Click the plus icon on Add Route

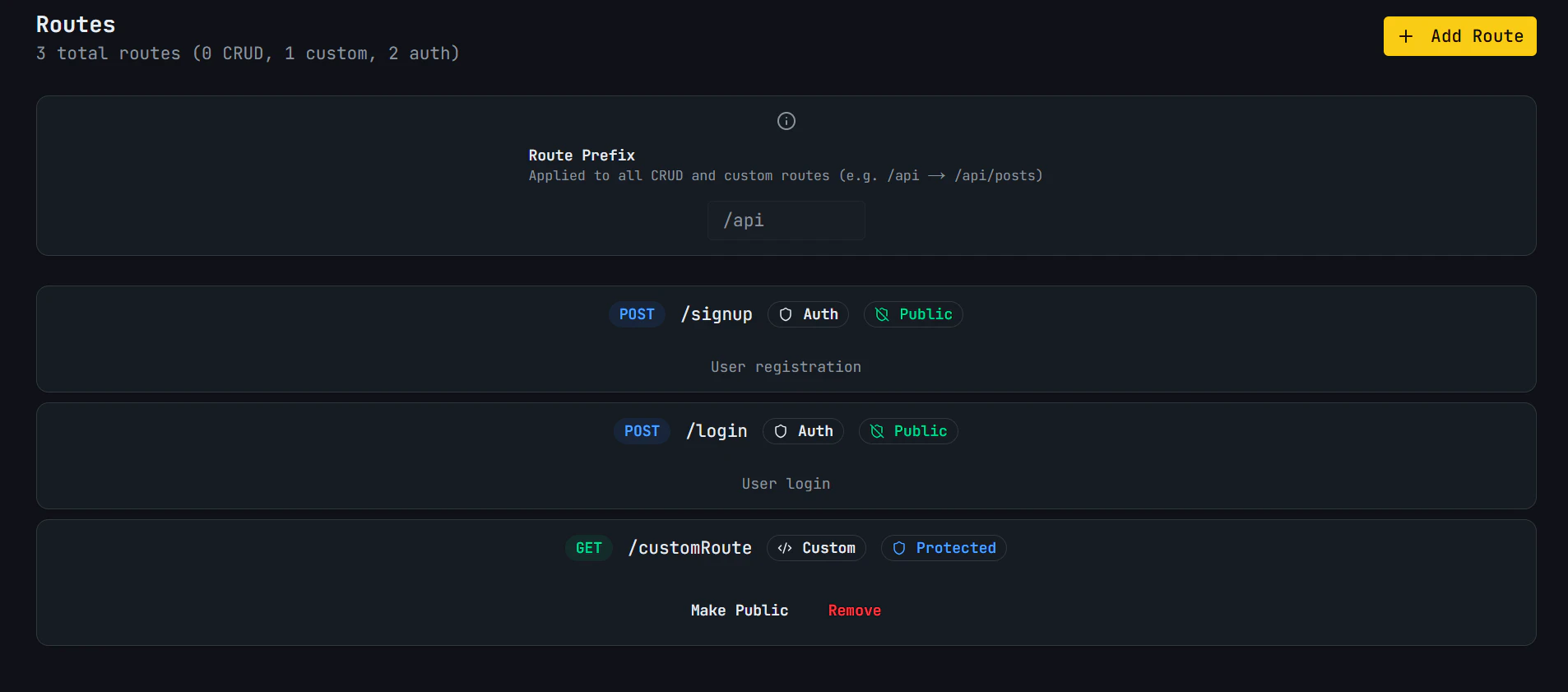coord(1406,36)
